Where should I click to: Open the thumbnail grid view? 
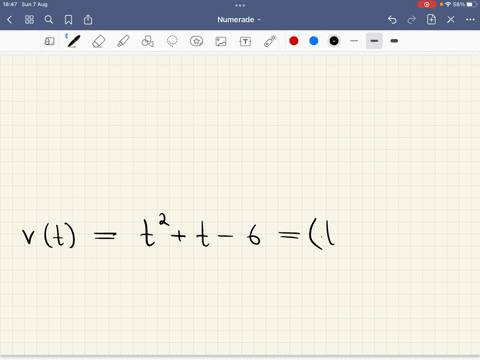(x=29, y=20)
